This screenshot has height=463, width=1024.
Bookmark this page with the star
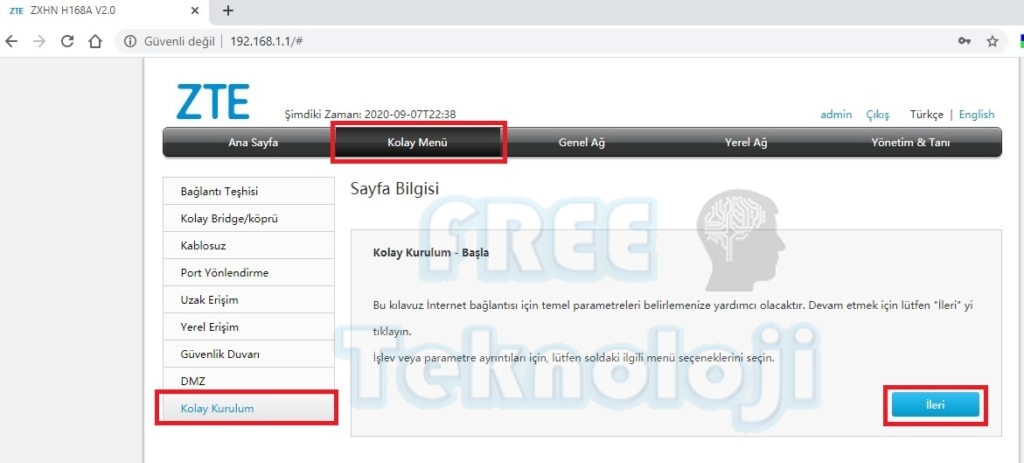tap(992, 41)
